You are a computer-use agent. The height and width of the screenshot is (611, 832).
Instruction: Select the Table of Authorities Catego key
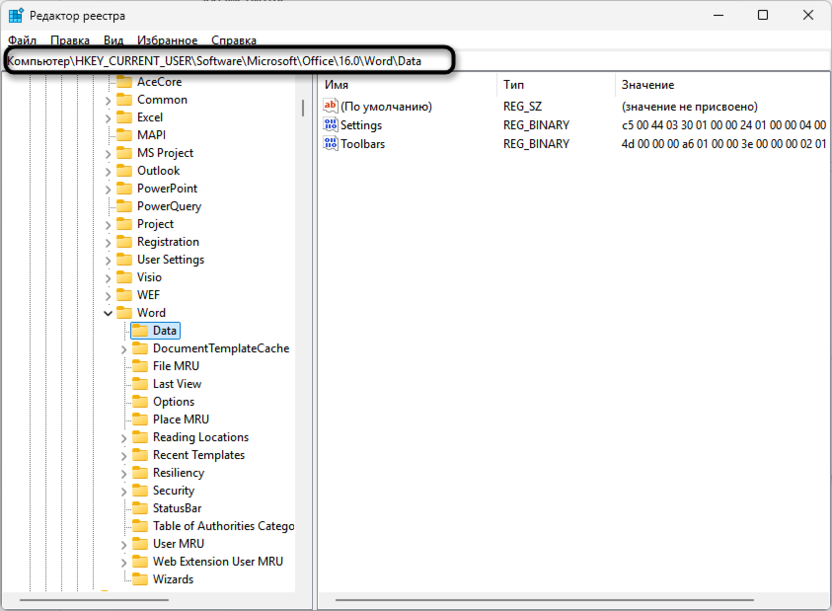223,526
